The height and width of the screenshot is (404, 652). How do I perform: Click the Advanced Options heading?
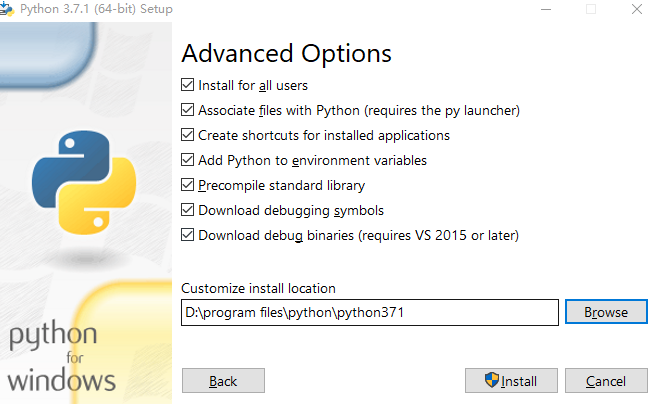pos(286,54)
